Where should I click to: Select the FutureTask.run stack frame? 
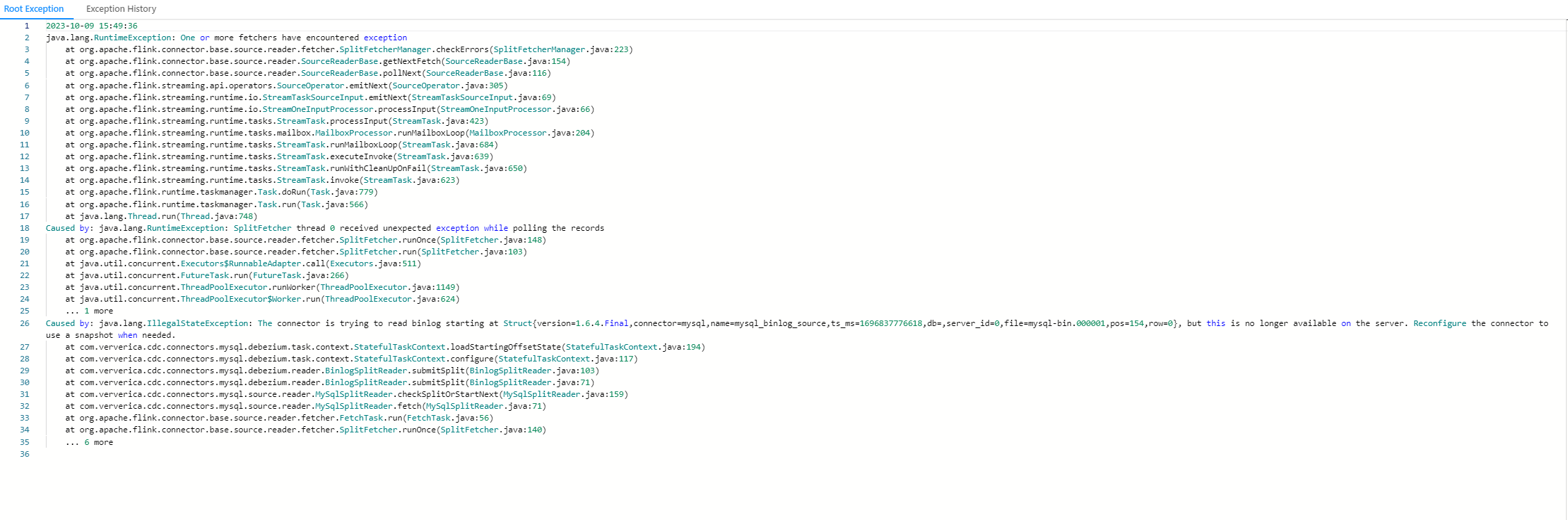point(207,275)
